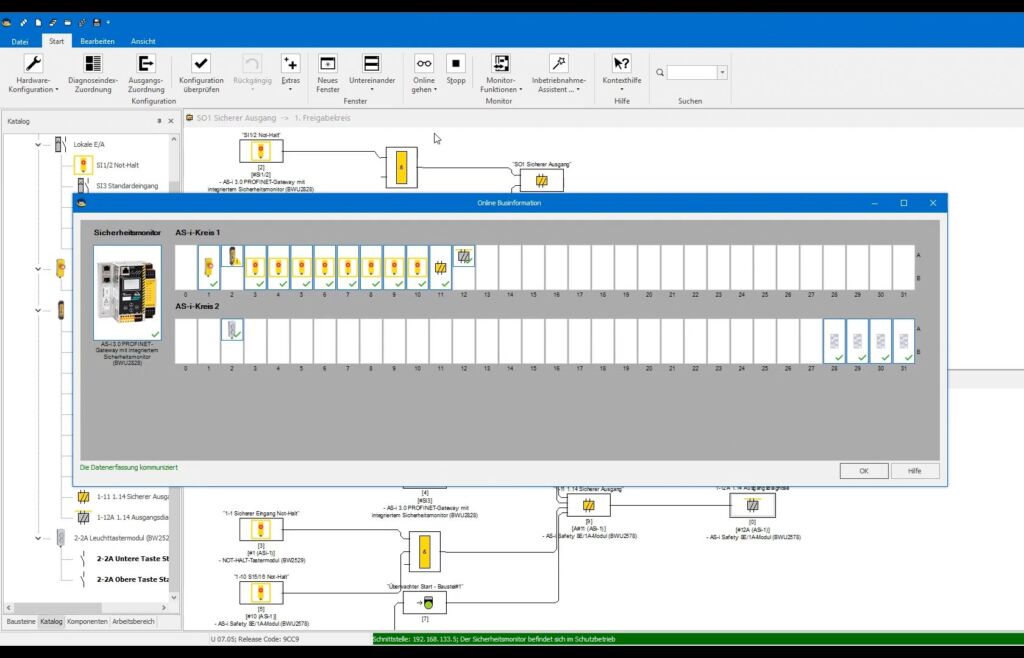Screen dimensions: 1024x658
Task: Click the Hilfe button in the dialog
Action: pyautogui.click(x=914, y=470)
